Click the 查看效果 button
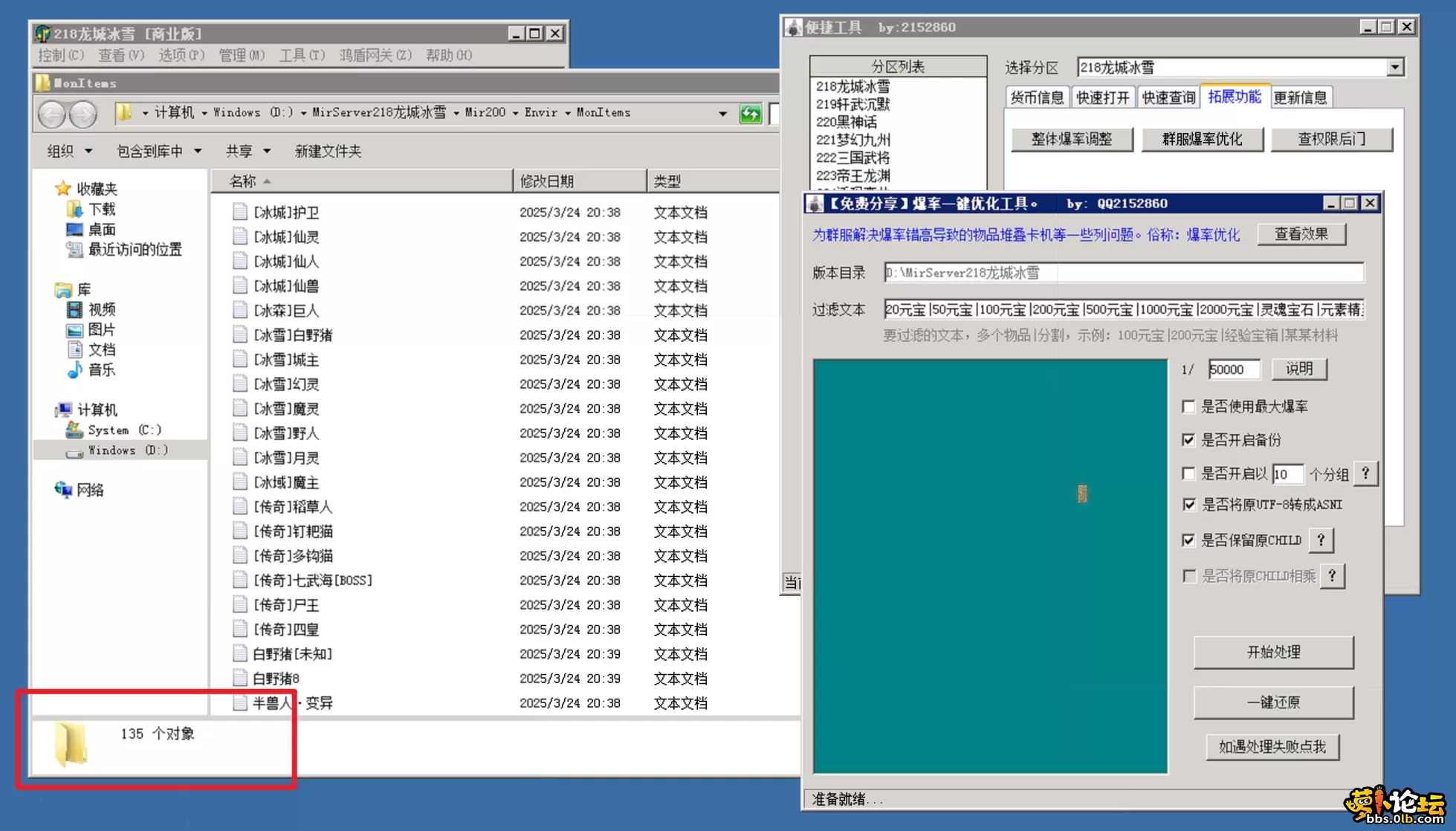Image resolution: width=1456 pixels, height=831 pixels. click(1301, 234)
